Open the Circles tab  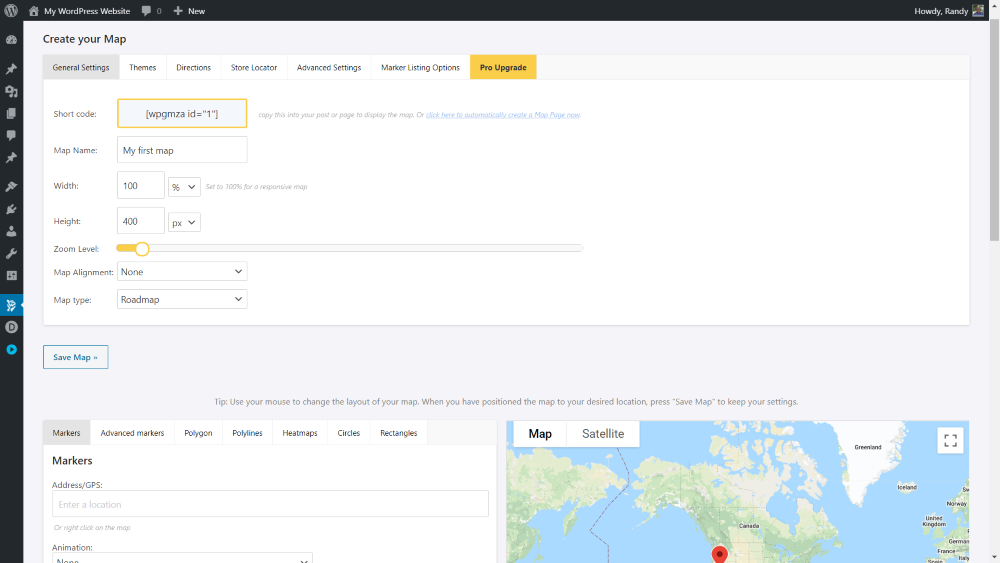coord(349,433)
